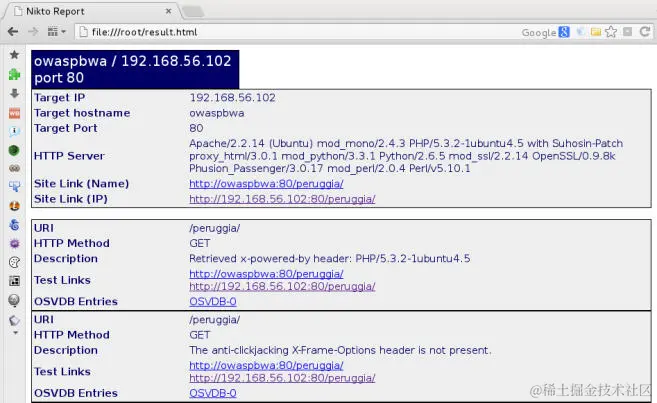657x403 pixels.
Task: Open a new tab with the blank tab button
Action: pos(193,12)
